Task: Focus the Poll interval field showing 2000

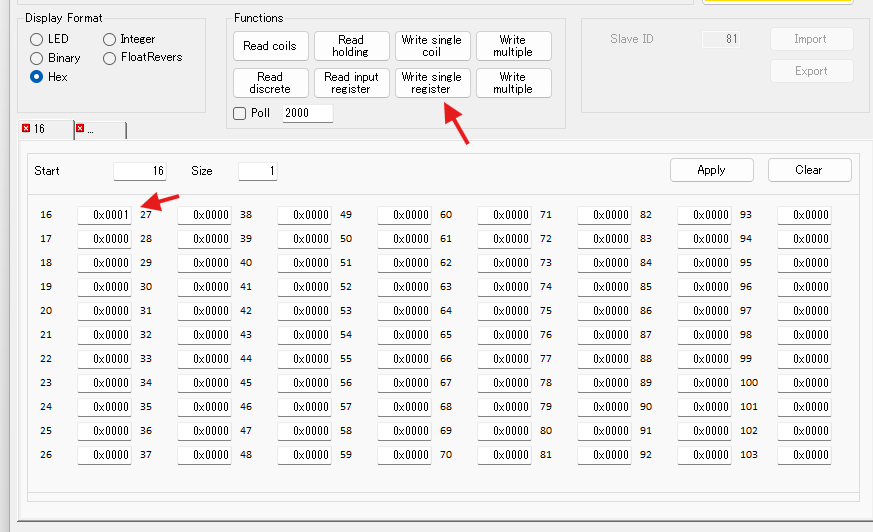Action: (307, 113)
